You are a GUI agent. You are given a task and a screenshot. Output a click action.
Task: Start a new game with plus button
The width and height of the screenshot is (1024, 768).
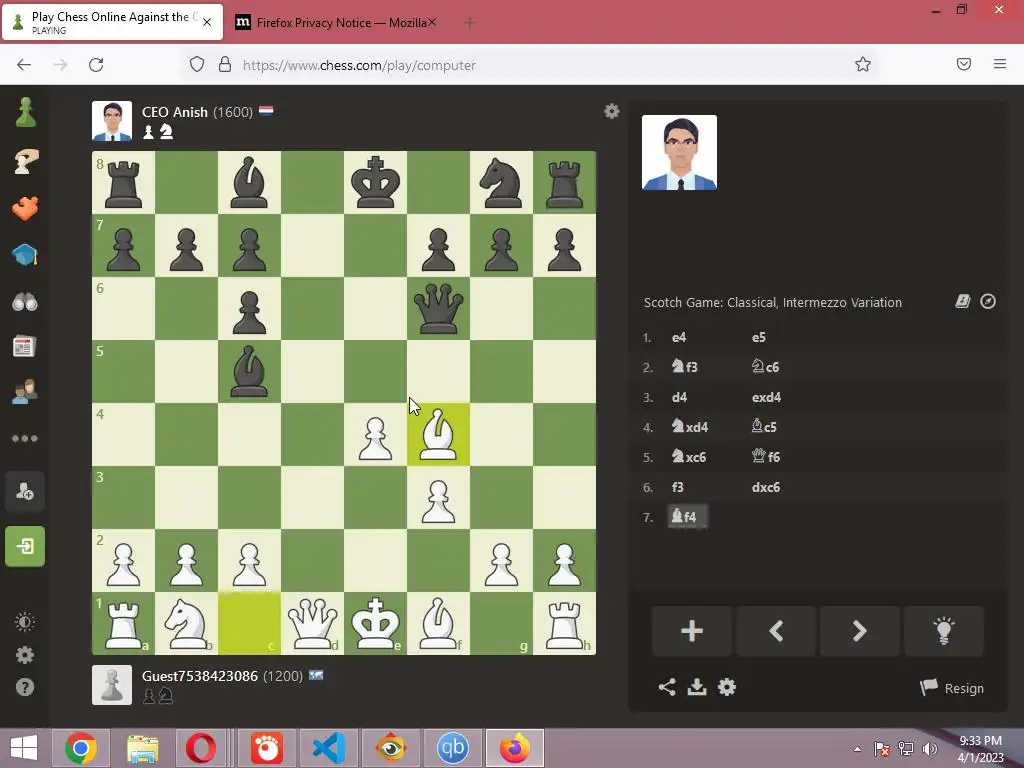click(692, 631)
